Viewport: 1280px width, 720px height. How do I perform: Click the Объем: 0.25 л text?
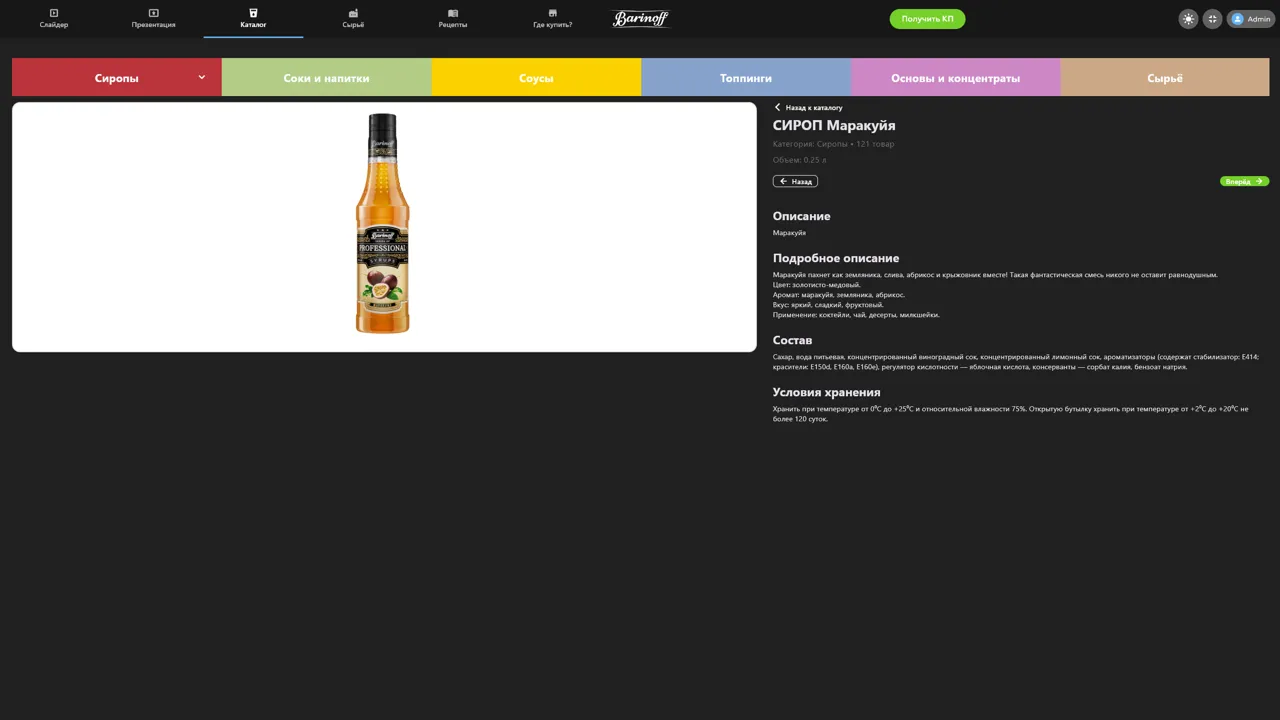coord(800,160)
